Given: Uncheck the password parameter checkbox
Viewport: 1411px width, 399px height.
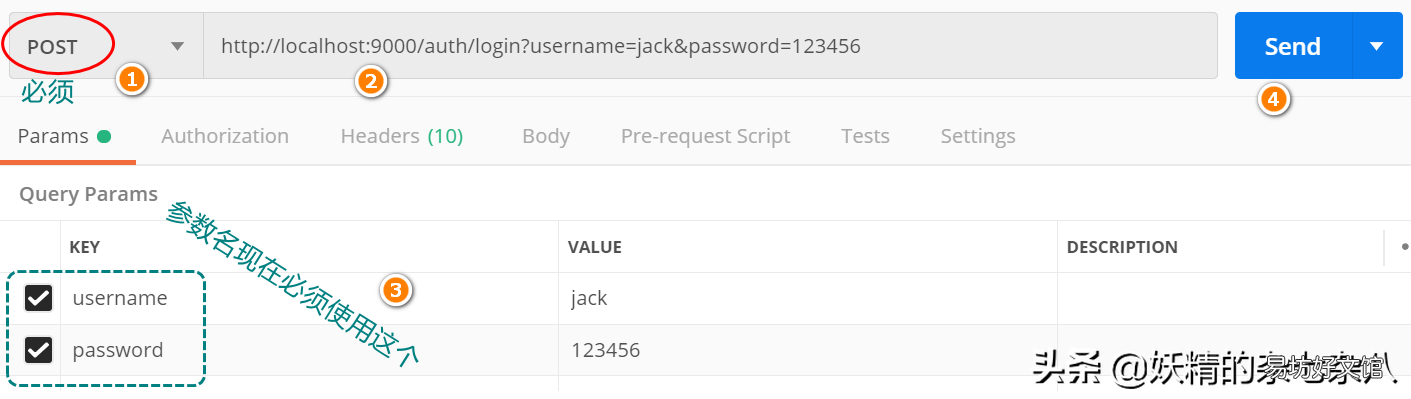Looking at the screenshot, I should point(38,350).
